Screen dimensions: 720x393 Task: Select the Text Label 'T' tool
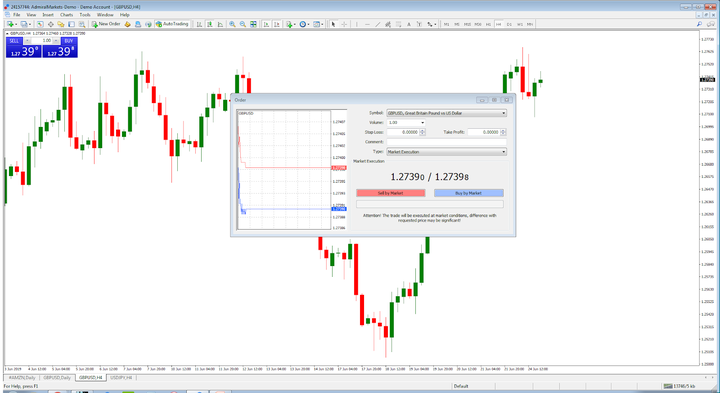coord(419,24)
